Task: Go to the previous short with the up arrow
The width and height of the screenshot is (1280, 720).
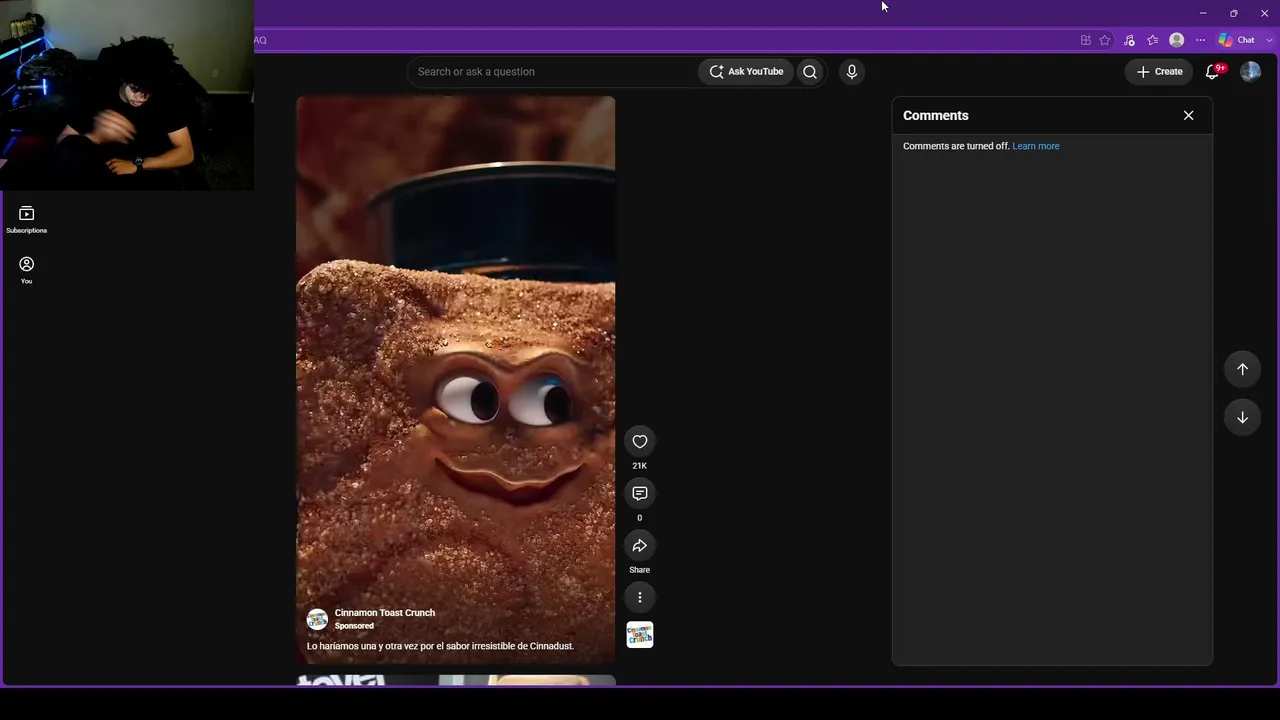Action: point(1243,370)
